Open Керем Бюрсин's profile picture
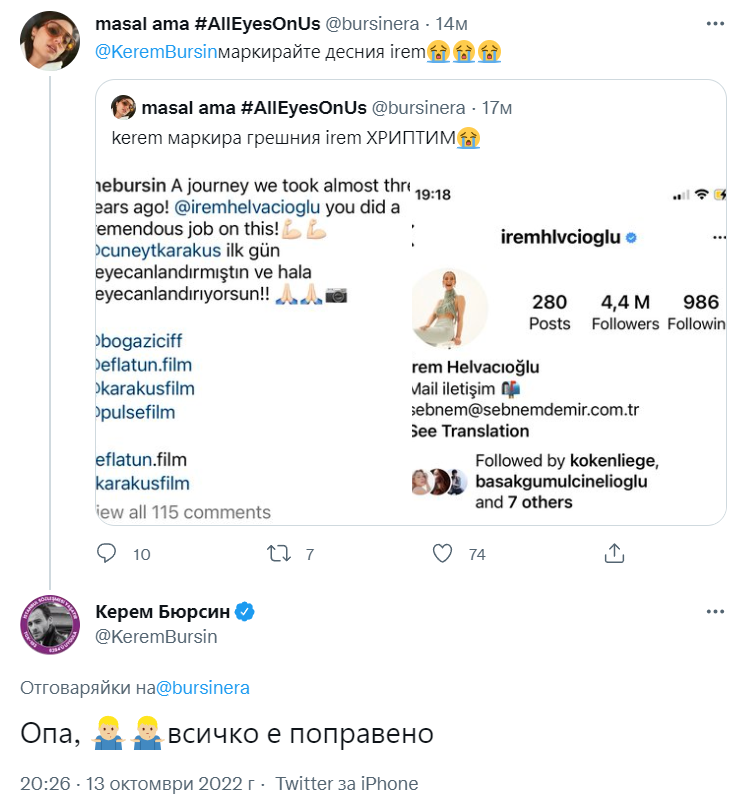 tap(49, 624)
